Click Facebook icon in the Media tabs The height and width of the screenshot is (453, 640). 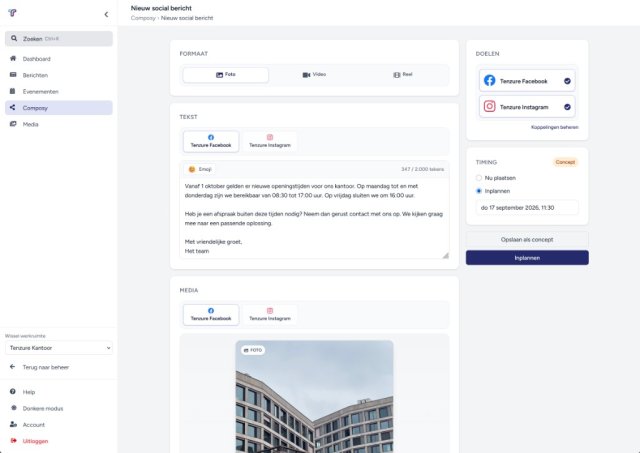pyautogui.click(x=211, y=311)
